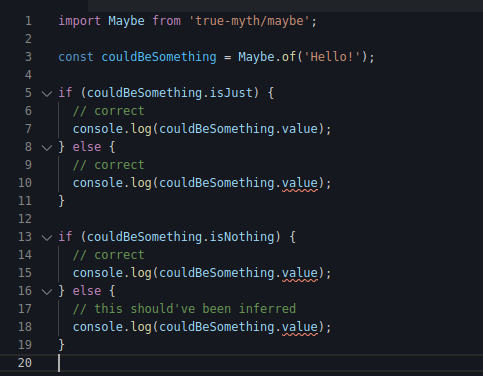Click the closing brace on line 19
This screenshot has width=483, height=376.
pos(62,345)
